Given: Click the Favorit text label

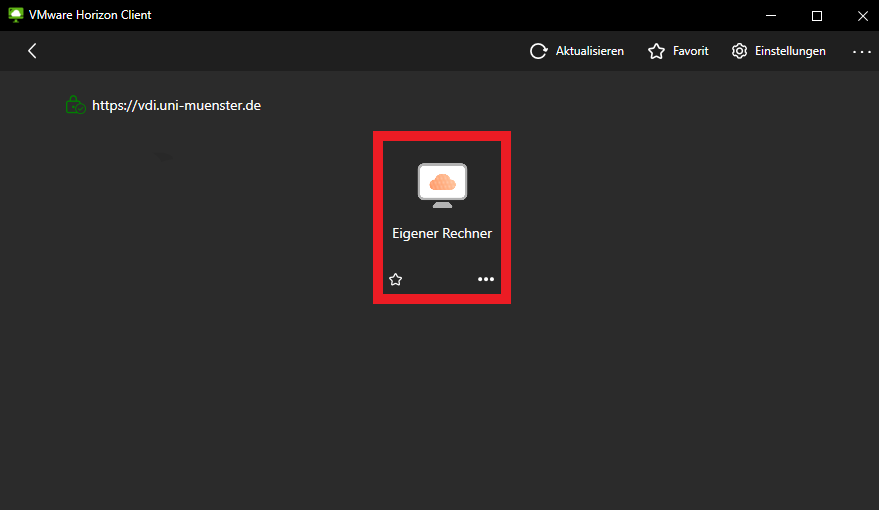Looking at the screenshot, I should point(690,51).
